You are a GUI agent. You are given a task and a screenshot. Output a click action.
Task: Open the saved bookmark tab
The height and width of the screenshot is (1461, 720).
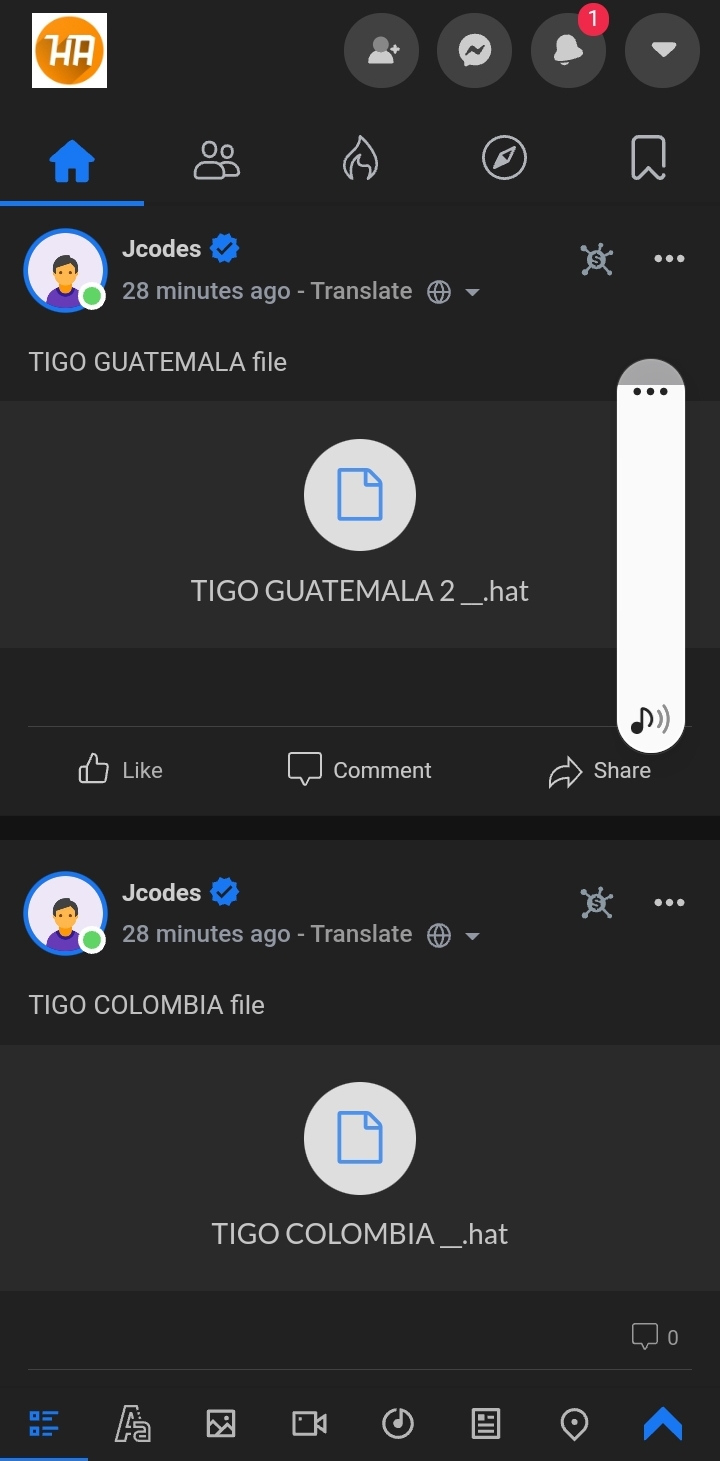(648, 159)
